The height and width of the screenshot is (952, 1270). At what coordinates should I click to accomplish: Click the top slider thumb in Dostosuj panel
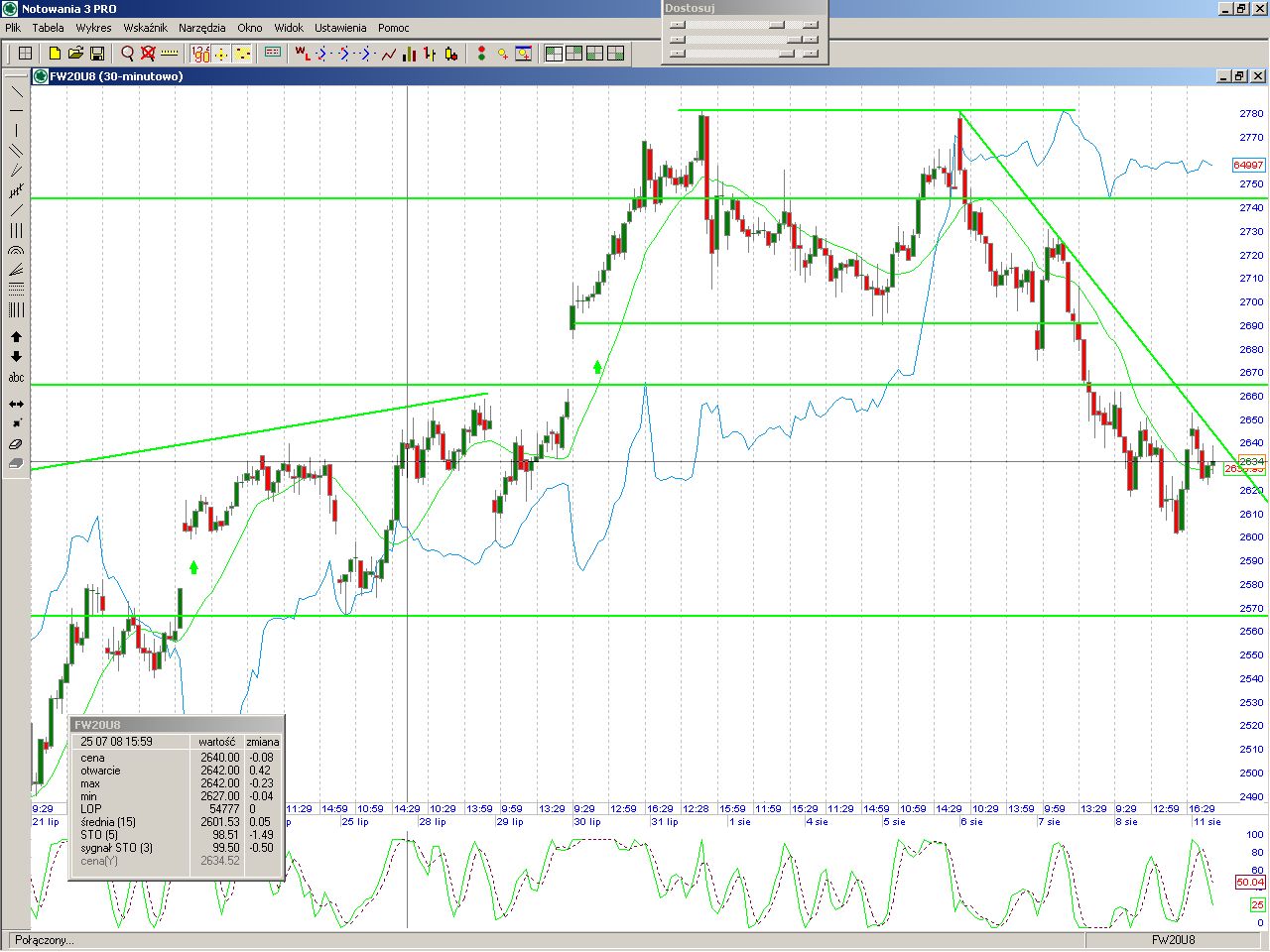(776, 26)
